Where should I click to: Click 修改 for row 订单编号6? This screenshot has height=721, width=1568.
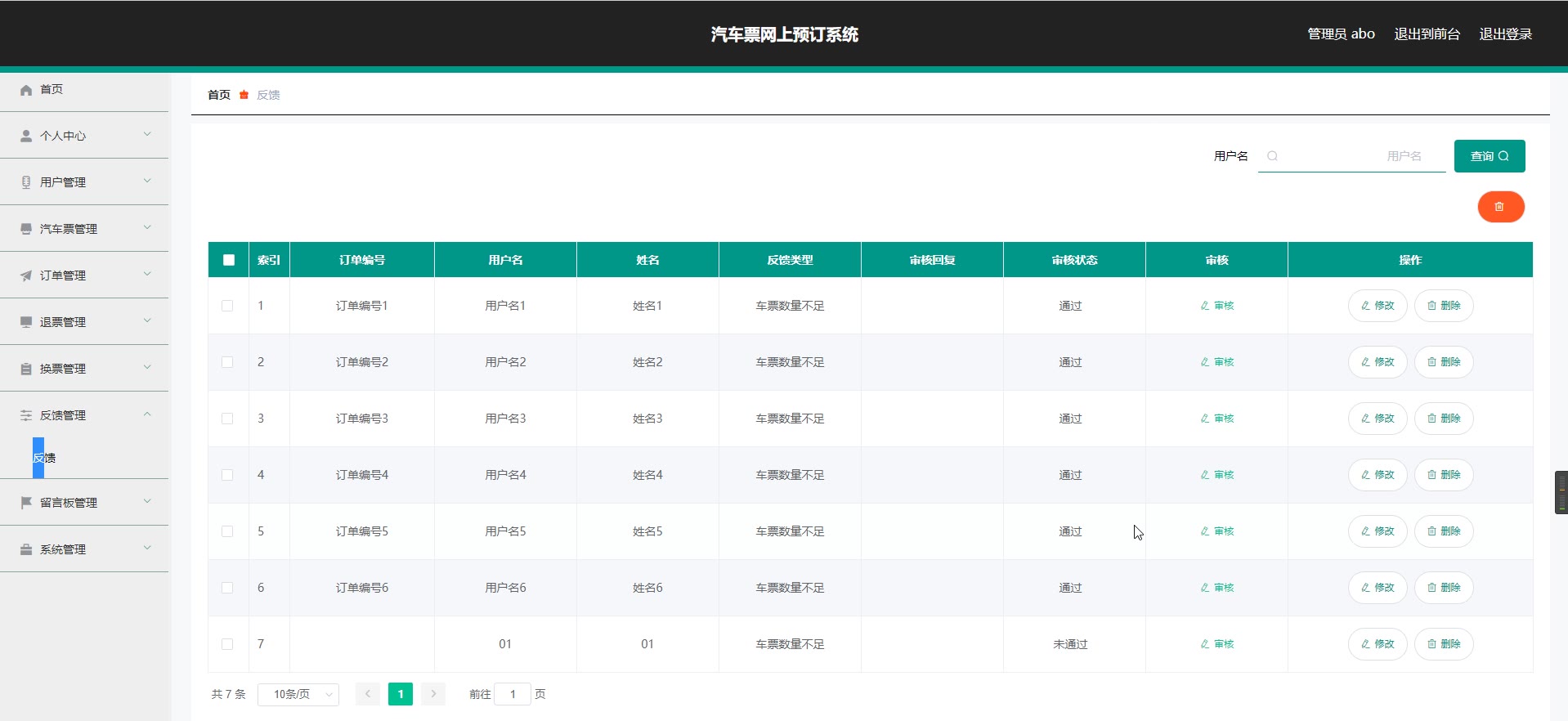coord(1378,588)
